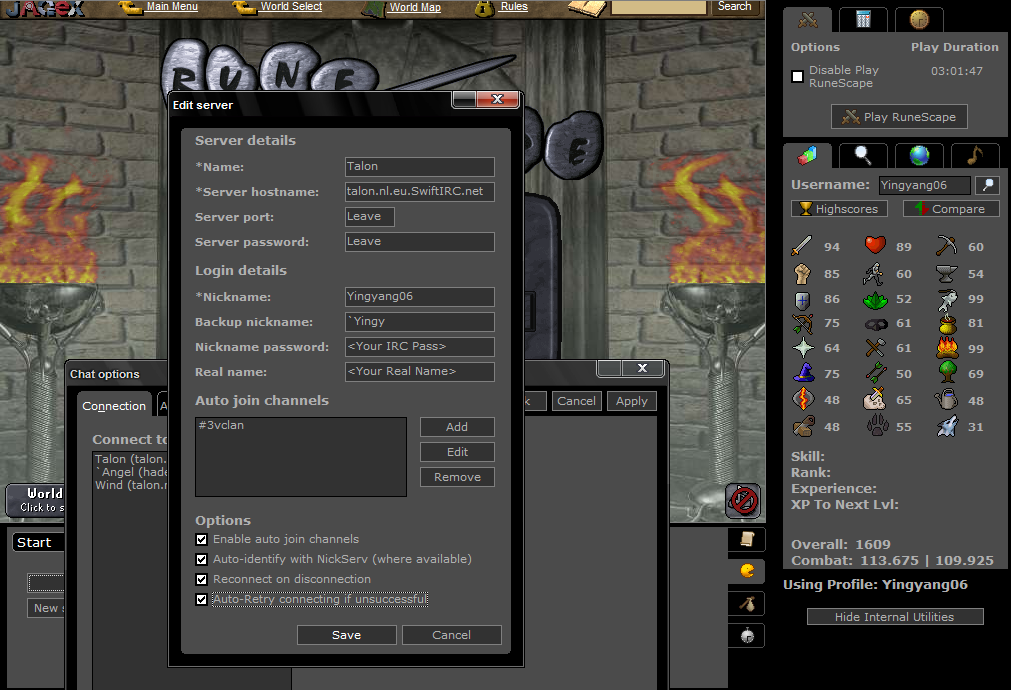The height and width of the screenshot is (690, 1011).
Task: Select the Woodcutting tree icon
Action: (x=947, y=373)
